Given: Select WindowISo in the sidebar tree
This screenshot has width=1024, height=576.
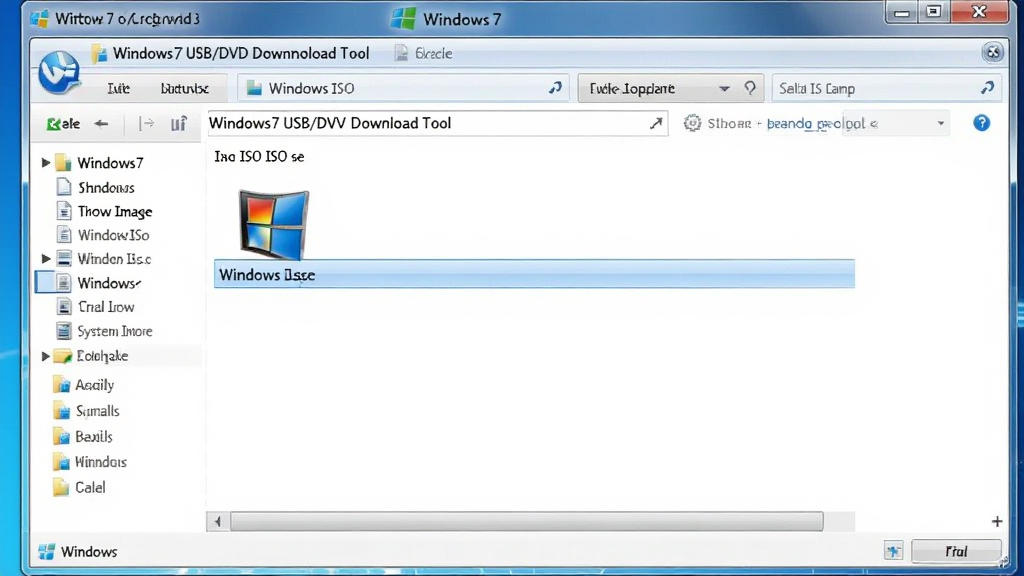Looking at the screenshot, I should 113,235.
